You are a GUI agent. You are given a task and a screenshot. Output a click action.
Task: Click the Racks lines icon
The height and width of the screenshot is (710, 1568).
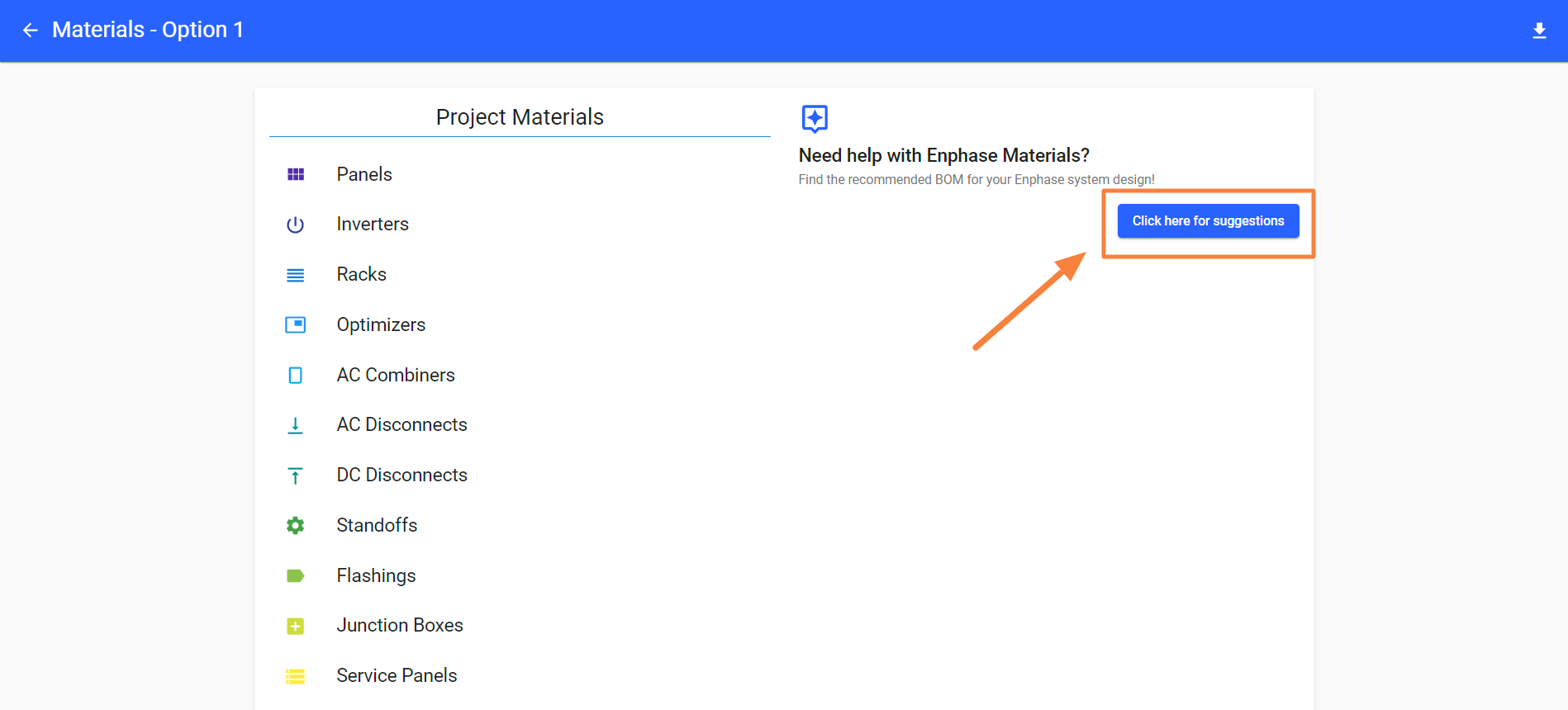pyautogui.click(x=296, y=275)
